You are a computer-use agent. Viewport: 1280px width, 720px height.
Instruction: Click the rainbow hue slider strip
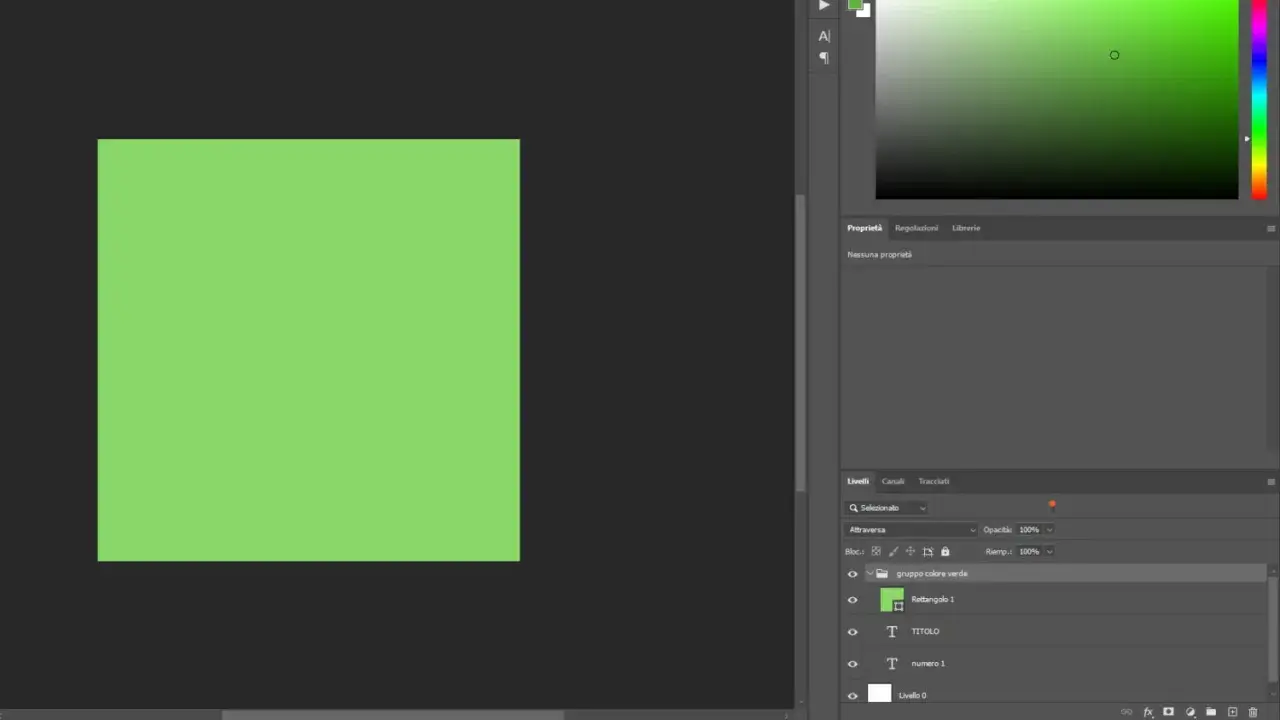pos(1260,99)
